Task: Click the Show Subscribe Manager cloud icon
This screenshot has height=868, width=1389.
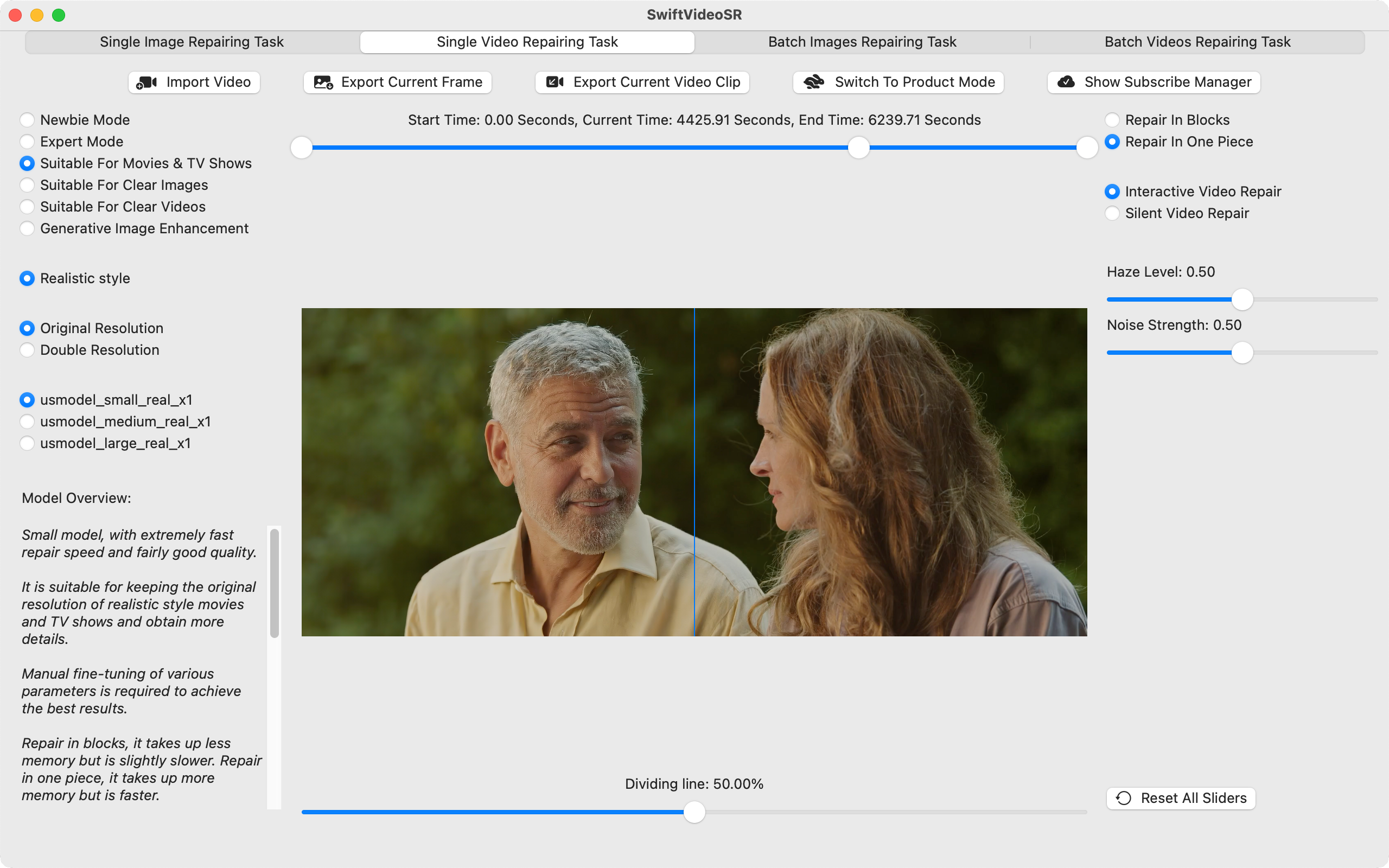Action: 1066,82
